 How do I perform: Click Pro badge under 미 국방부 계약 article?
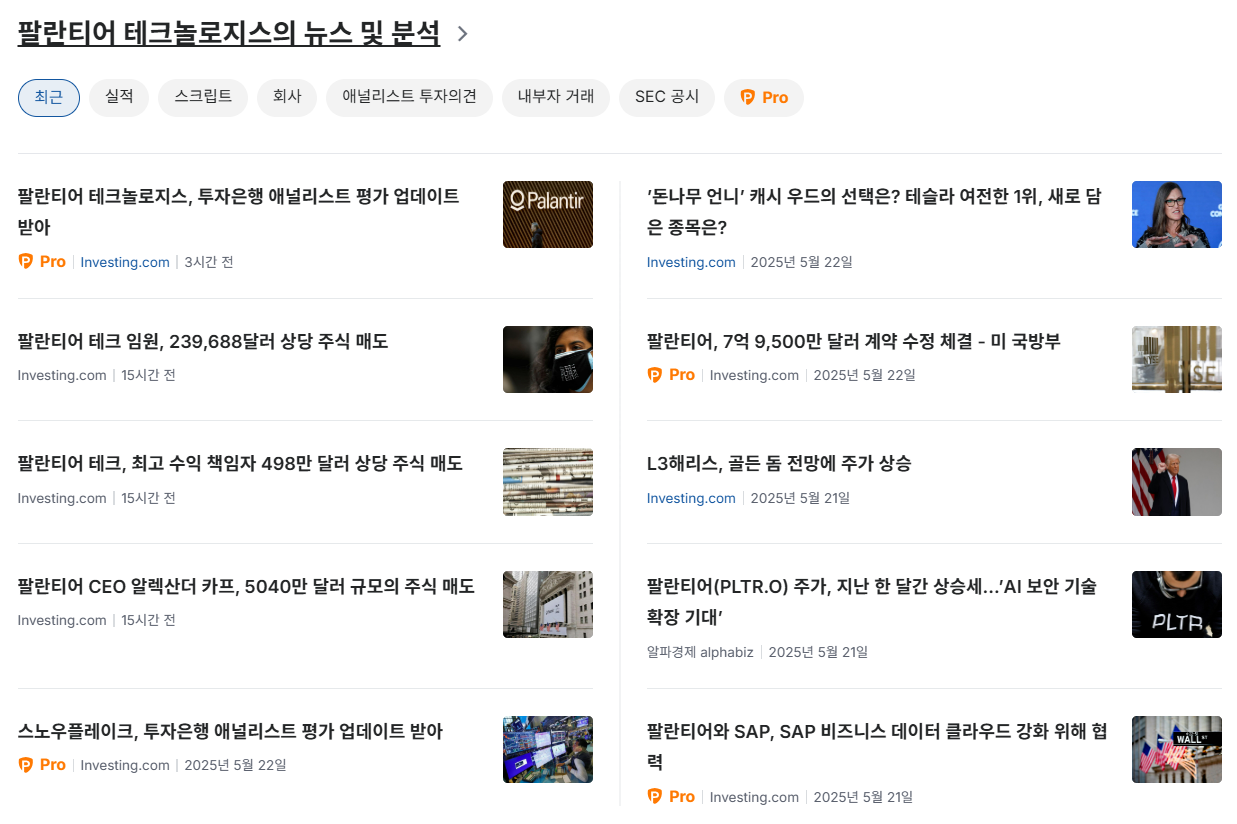coord(671,375)
